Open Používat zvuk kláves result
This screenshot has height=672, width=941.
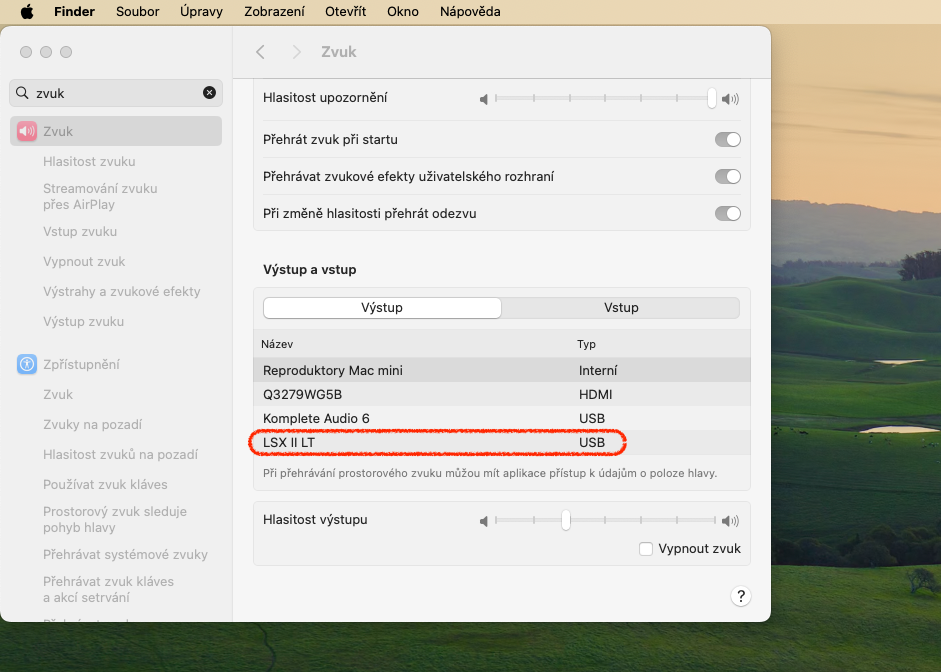(105, 484)
